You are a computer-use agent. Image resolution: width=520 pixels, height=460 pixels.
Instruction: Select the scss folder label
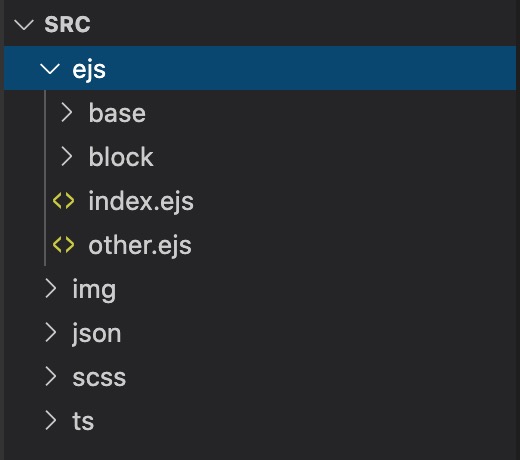99,378
